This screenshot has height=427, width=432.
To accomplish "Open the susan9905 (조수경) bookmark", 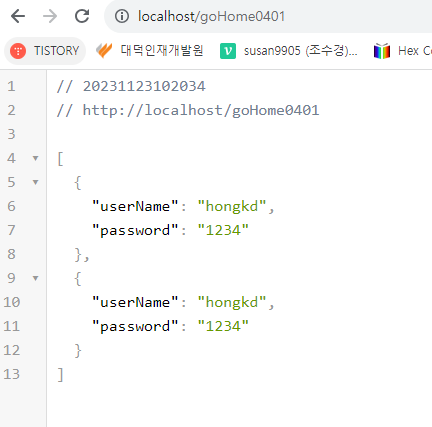I will tap(289, 51).
